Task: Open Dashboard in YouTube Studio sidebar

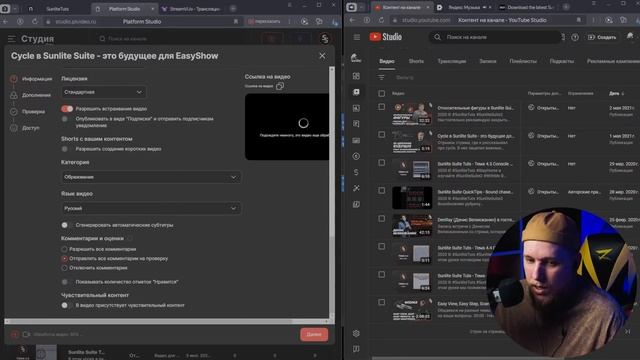Action: tap(356, 76)
